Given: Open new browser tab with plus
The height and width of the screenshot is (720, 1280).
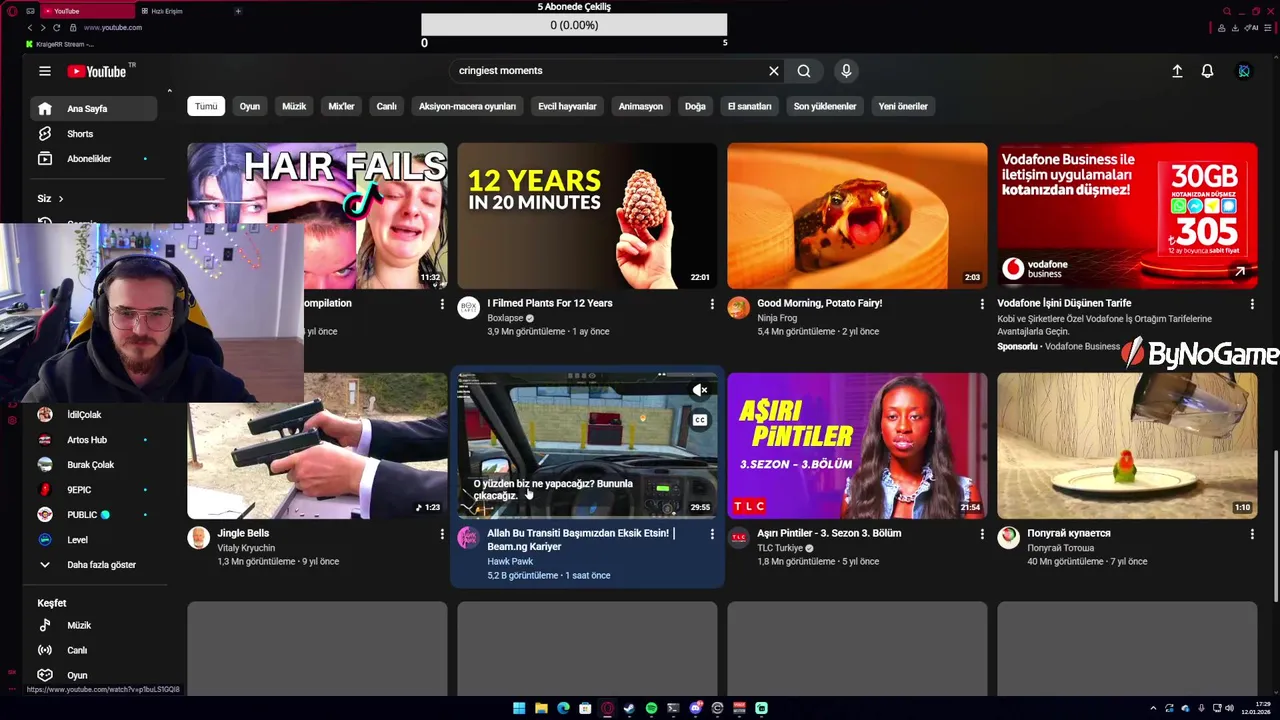Looking at the screenshot, I should [238, 11].
